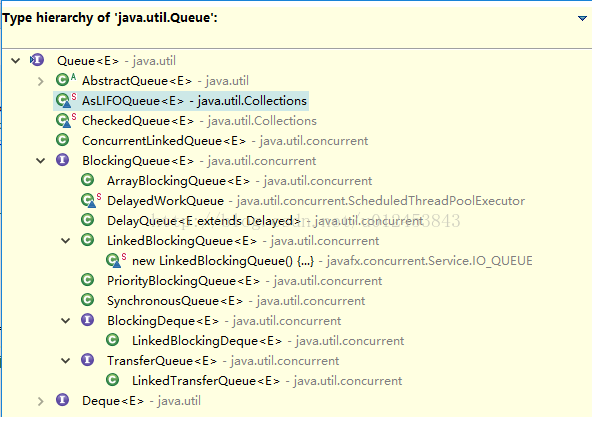Viewport: 592px width, 421px height.
Task: Select DelayedWorkQueue tree entry
Action: coord(316,201)
